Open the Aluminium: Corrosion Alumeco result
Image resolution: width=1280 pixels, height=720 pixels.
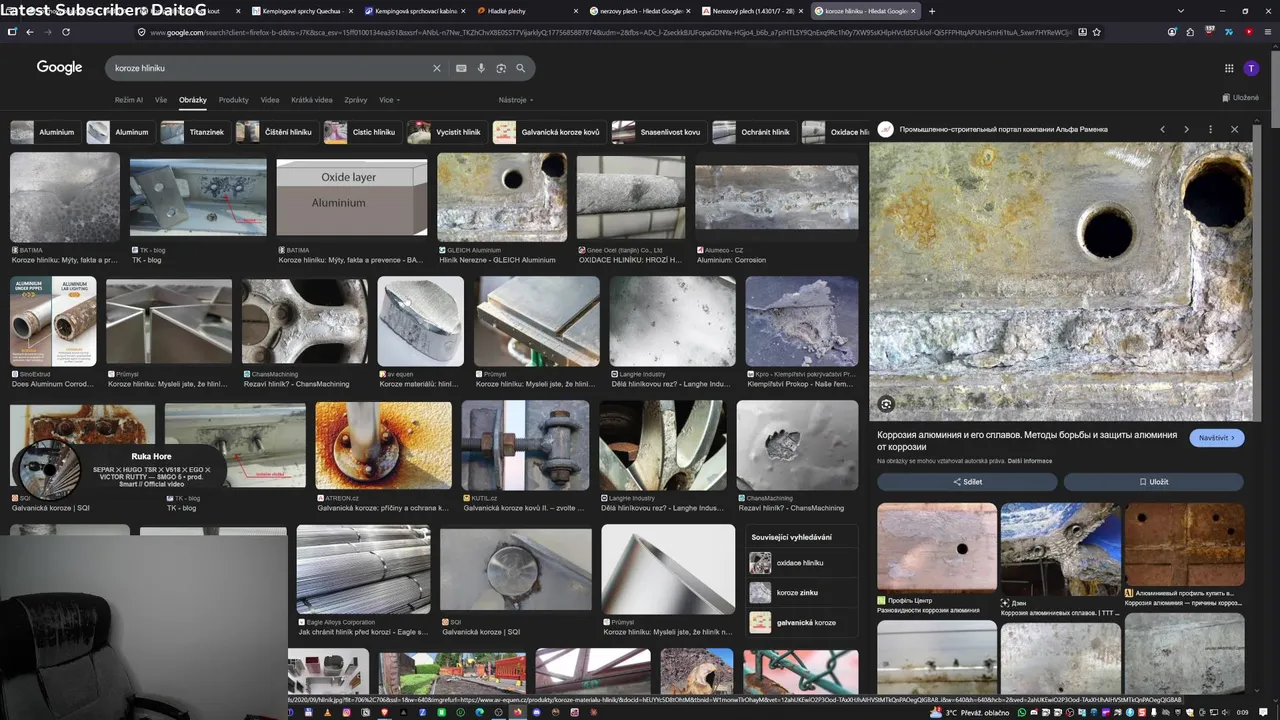[x=777, y=197]
